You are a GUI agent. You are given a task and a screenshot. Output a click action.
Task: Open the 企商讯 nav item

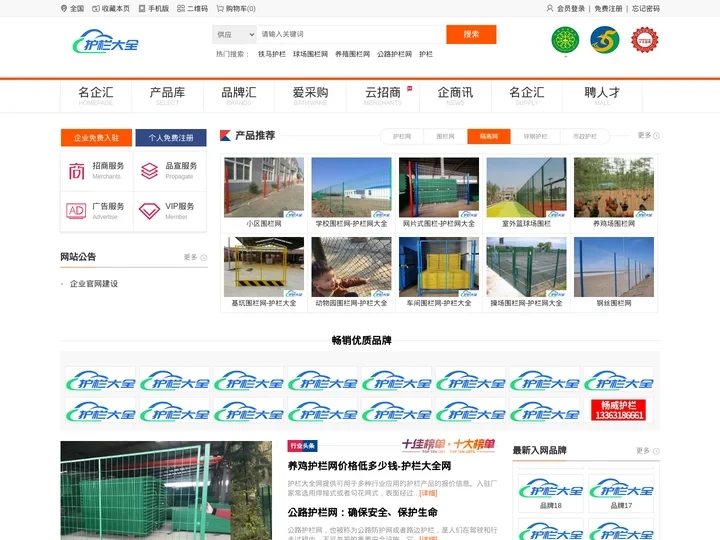(x=455, y=96)
